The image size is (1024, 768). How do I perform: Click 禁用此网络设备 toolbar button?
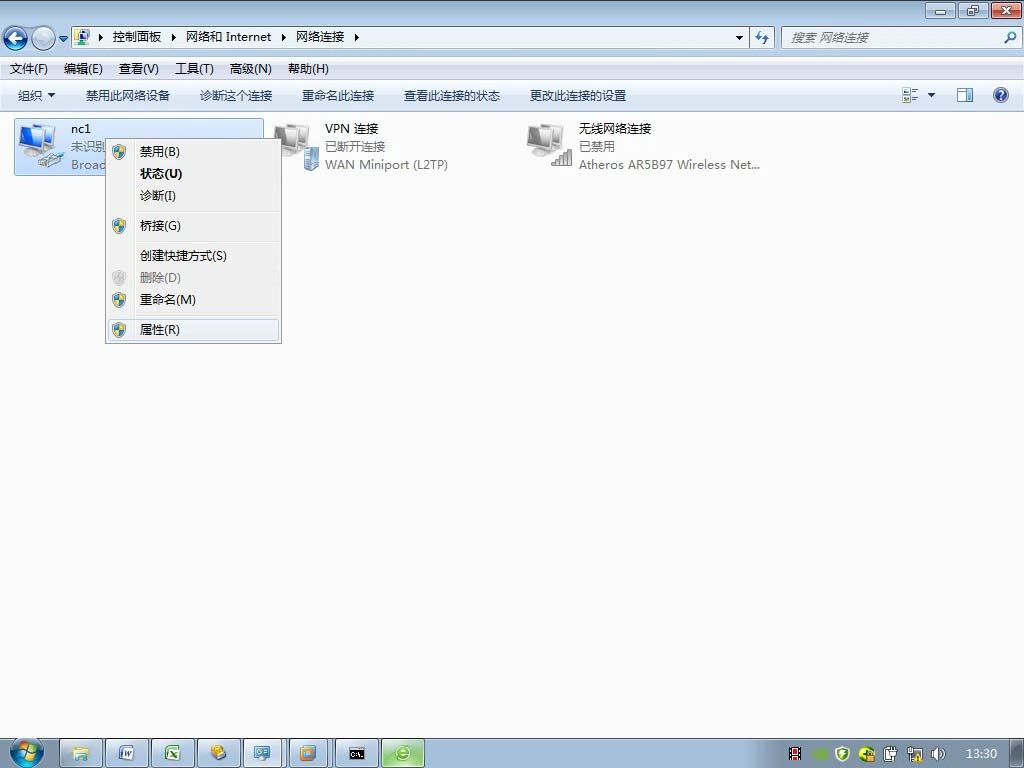(x=128, y=95)
